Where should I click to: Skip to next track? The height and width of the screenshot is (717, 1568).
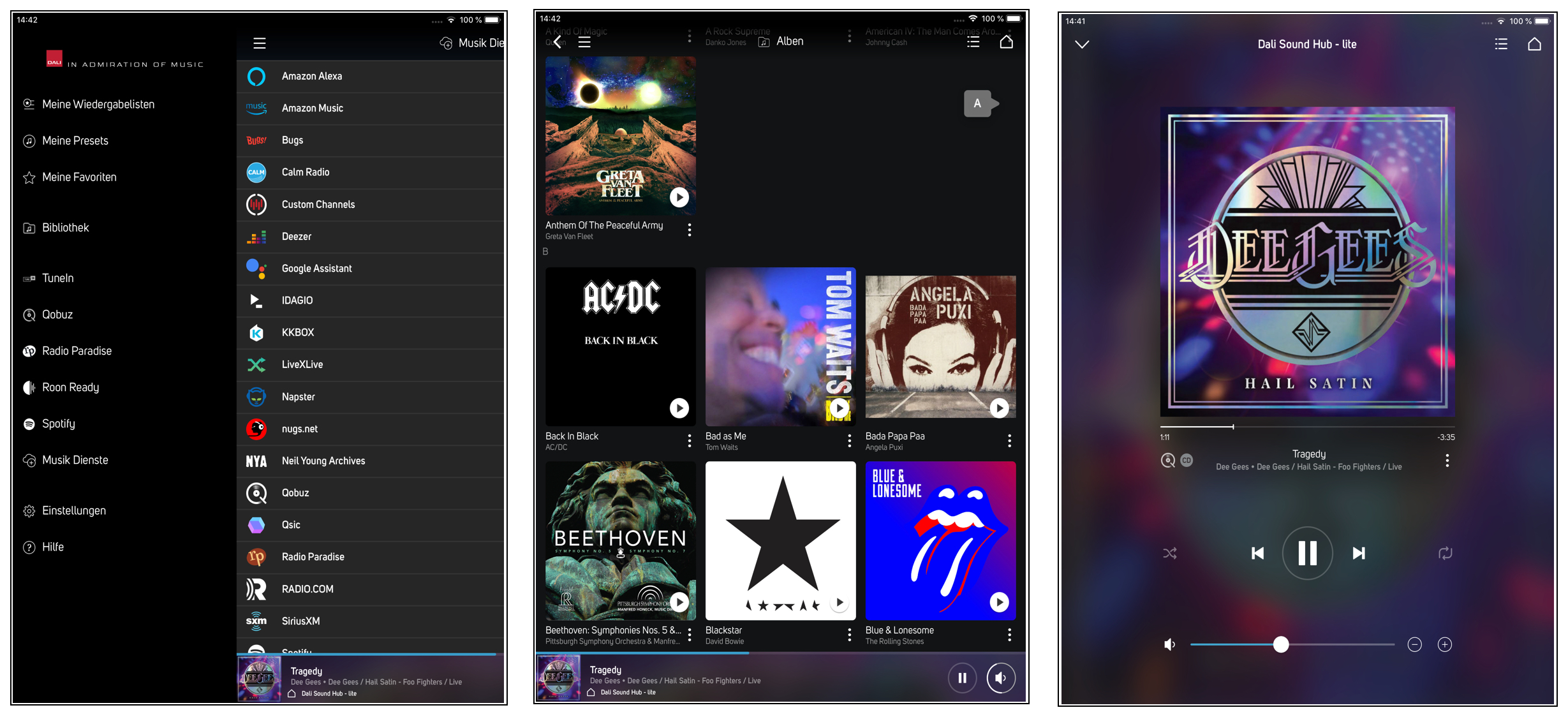click(1359, 553)
